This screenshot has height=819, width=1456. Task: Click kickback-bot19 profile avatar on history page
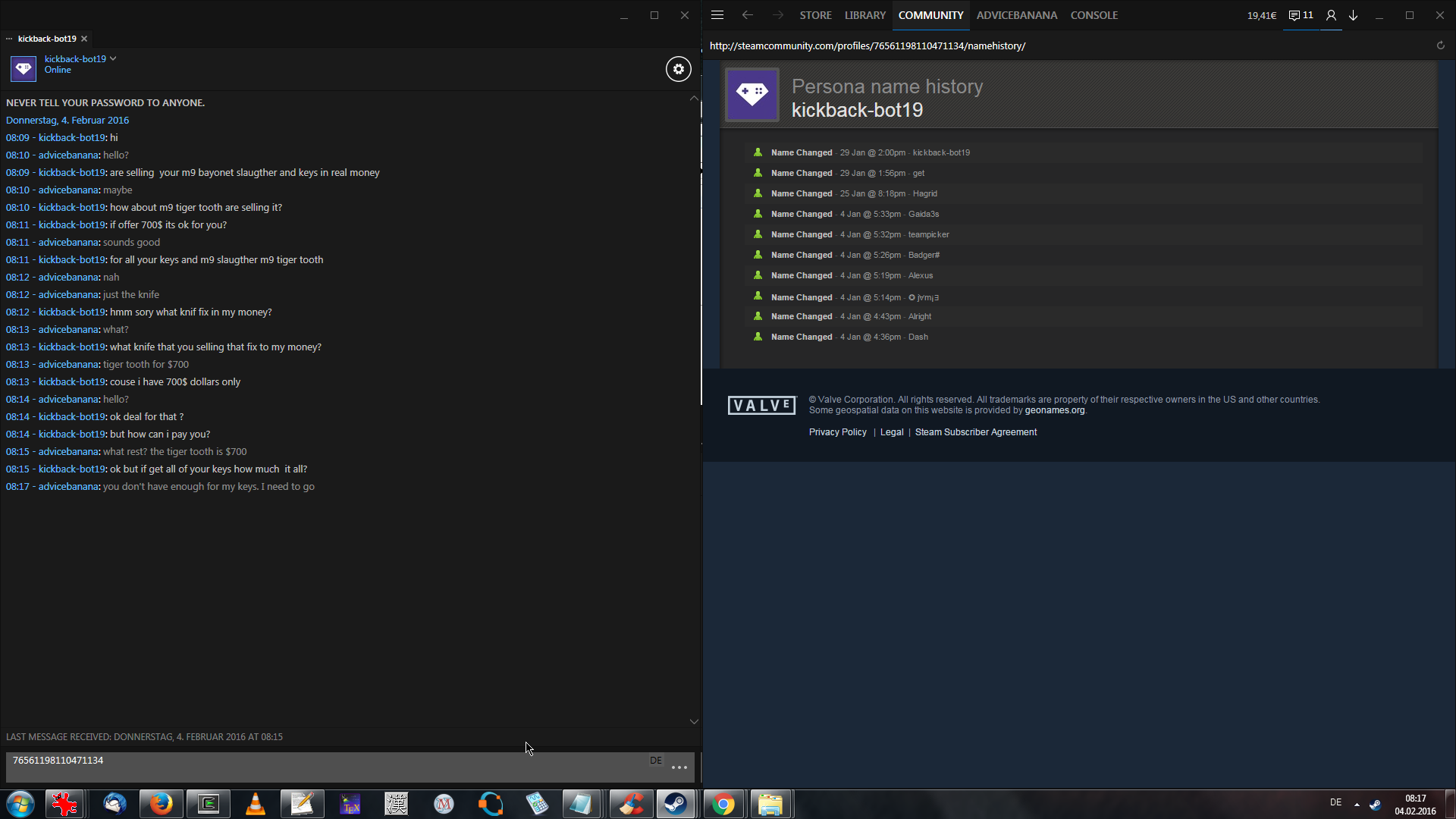pos(752,95)
